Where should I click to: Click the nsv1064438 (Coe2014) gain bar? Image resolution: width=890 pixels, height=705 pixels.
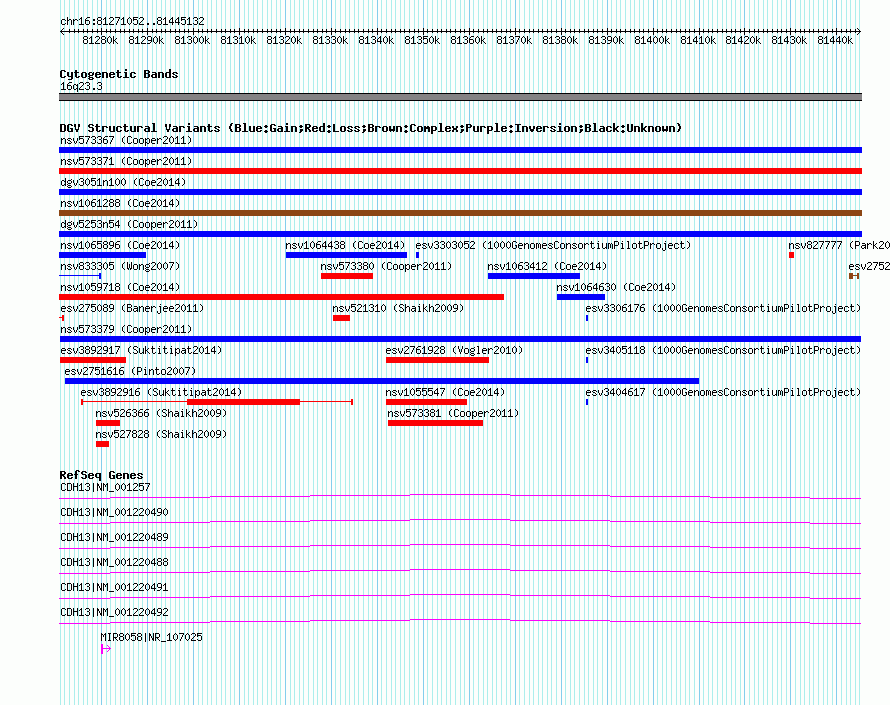point(346,255)
